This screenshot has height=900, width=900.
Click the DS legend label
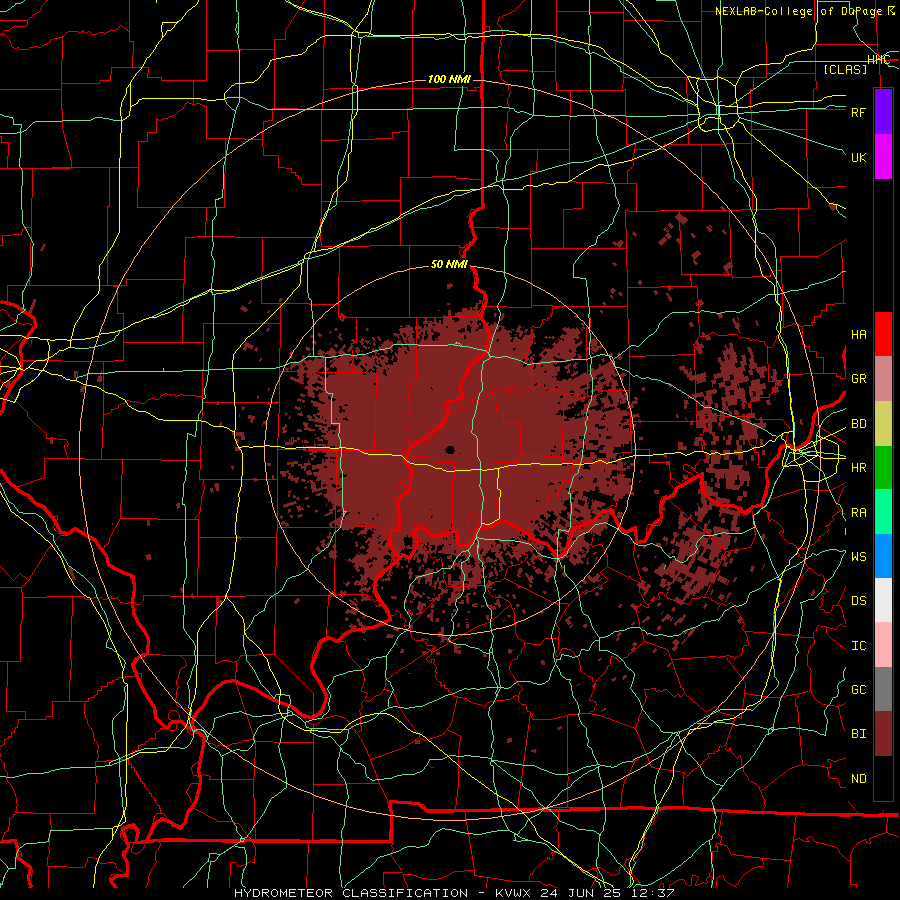point(859,601)
